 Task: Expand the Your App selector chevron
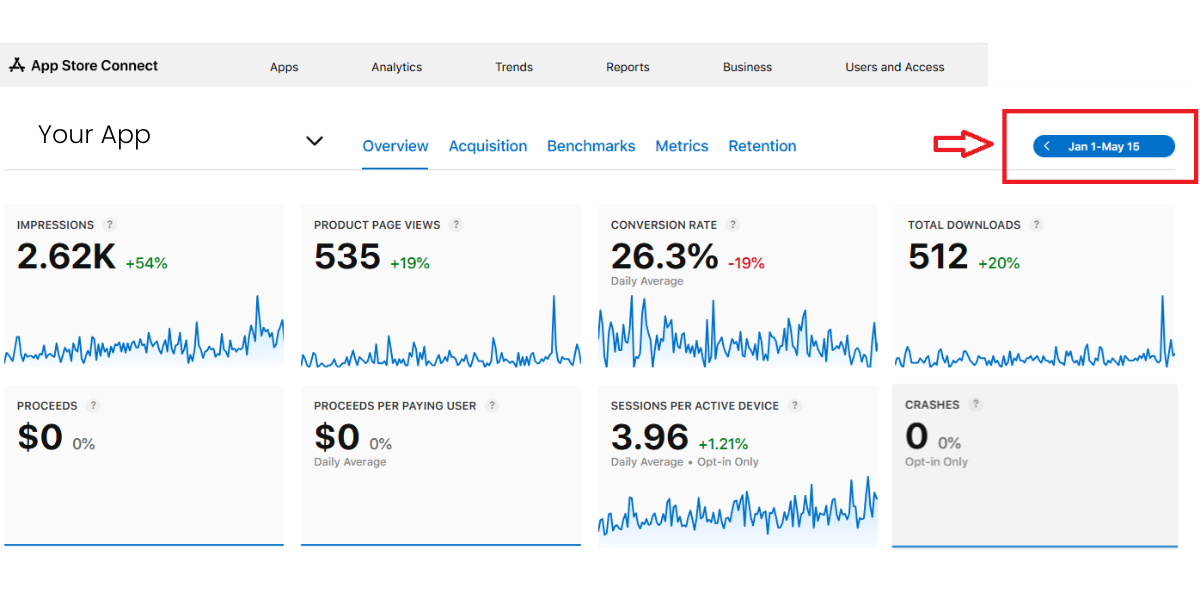pos(314,141)
